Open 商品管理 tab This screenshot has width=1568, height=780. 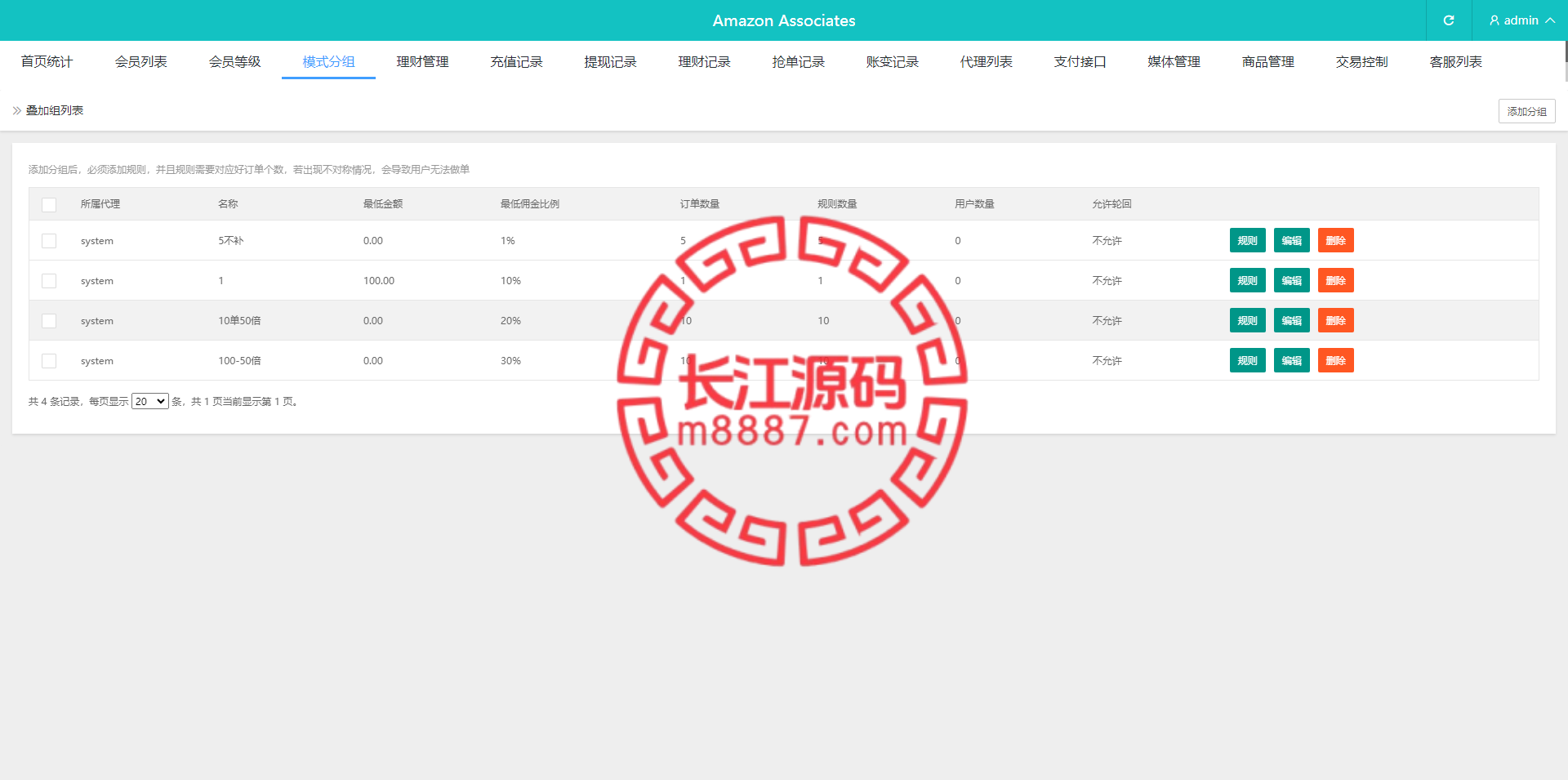1267,62
